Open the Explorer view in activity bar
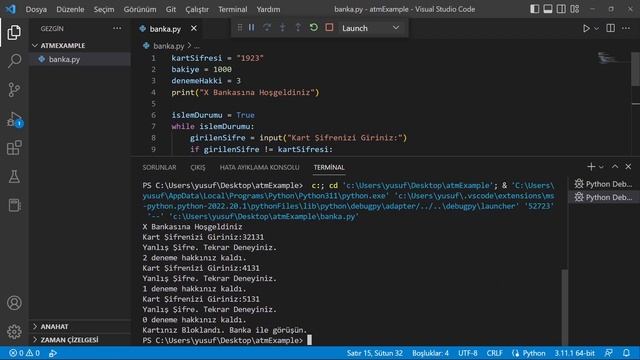Viewport: 640px width, 360px height. pyautogui.click(x=14, y=32)
